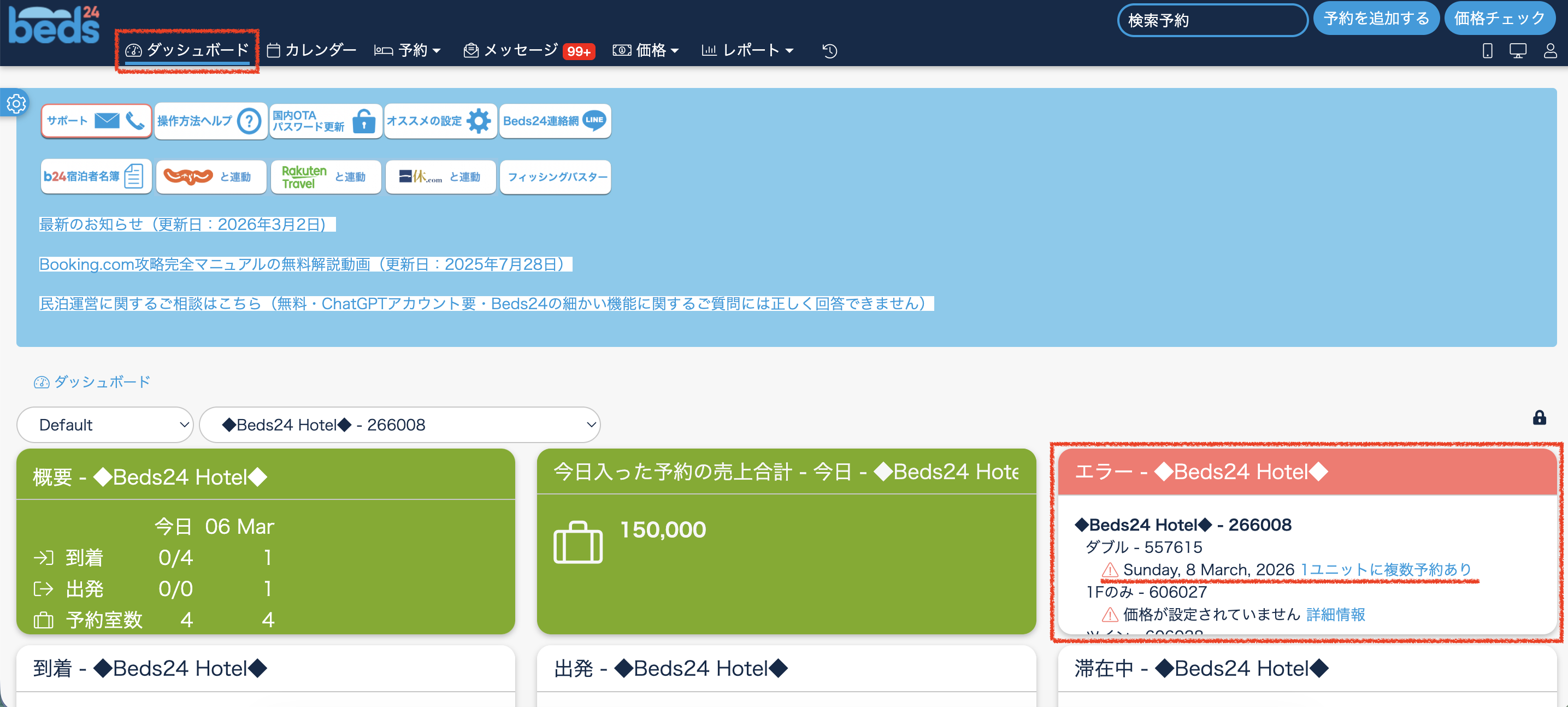Screen dimensions: 1568x707
Task: Click the history clock icon in navbar
Action: click(830, 51)
